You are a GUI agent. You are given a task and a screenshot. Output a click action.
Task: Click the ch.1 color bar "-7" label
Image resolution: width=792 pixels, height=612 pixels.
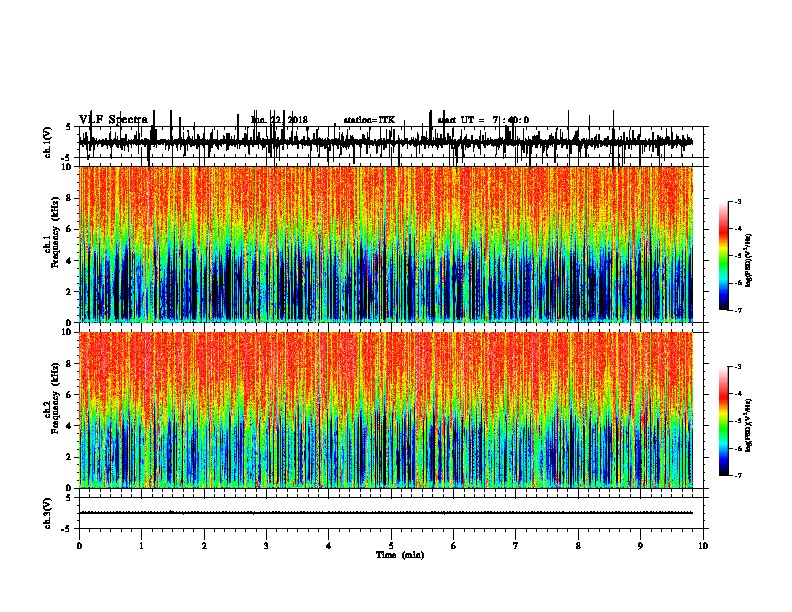coord(737,310)
